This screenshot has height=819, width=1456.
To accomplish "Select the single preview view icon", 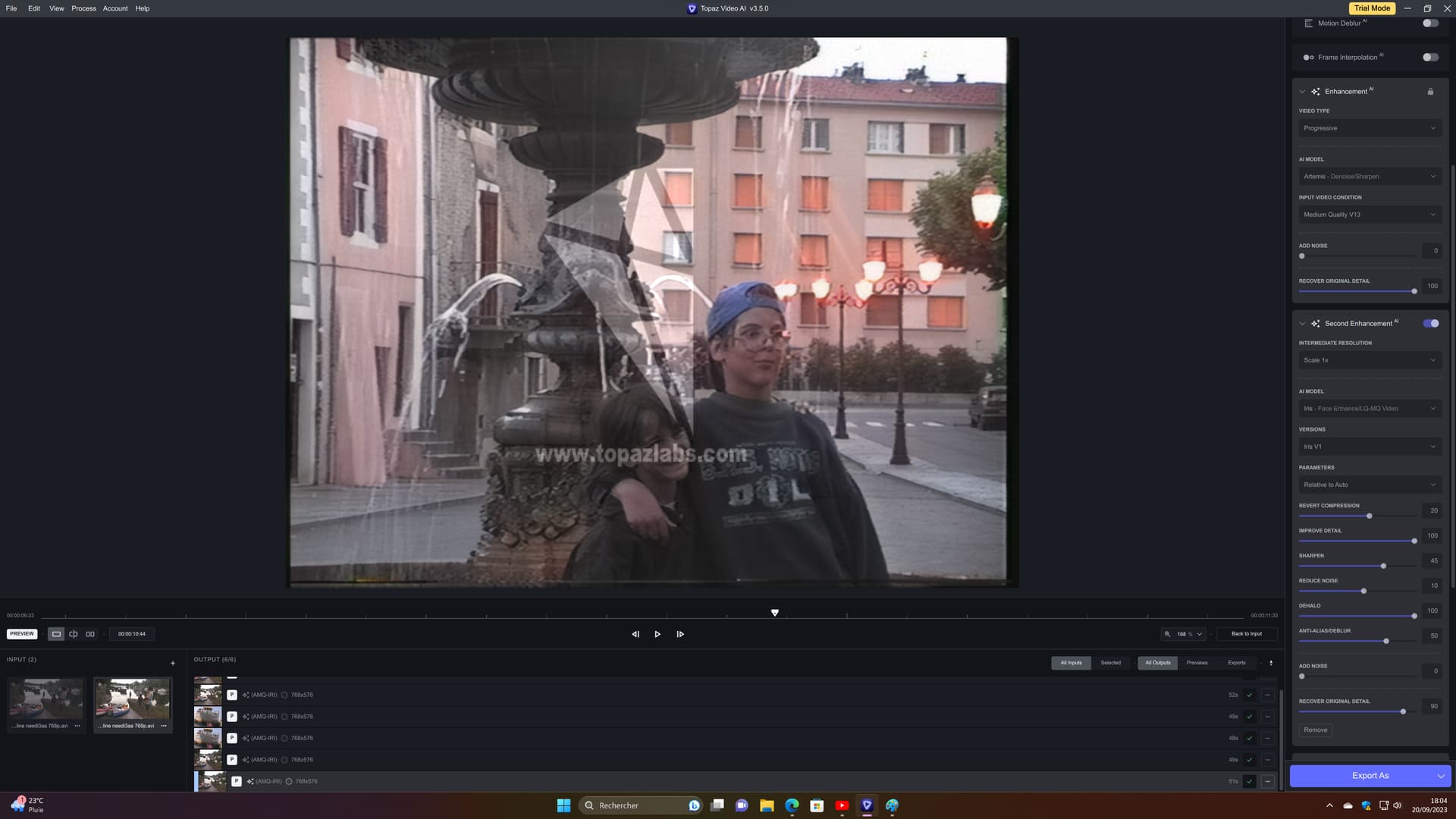I will 56,634.
